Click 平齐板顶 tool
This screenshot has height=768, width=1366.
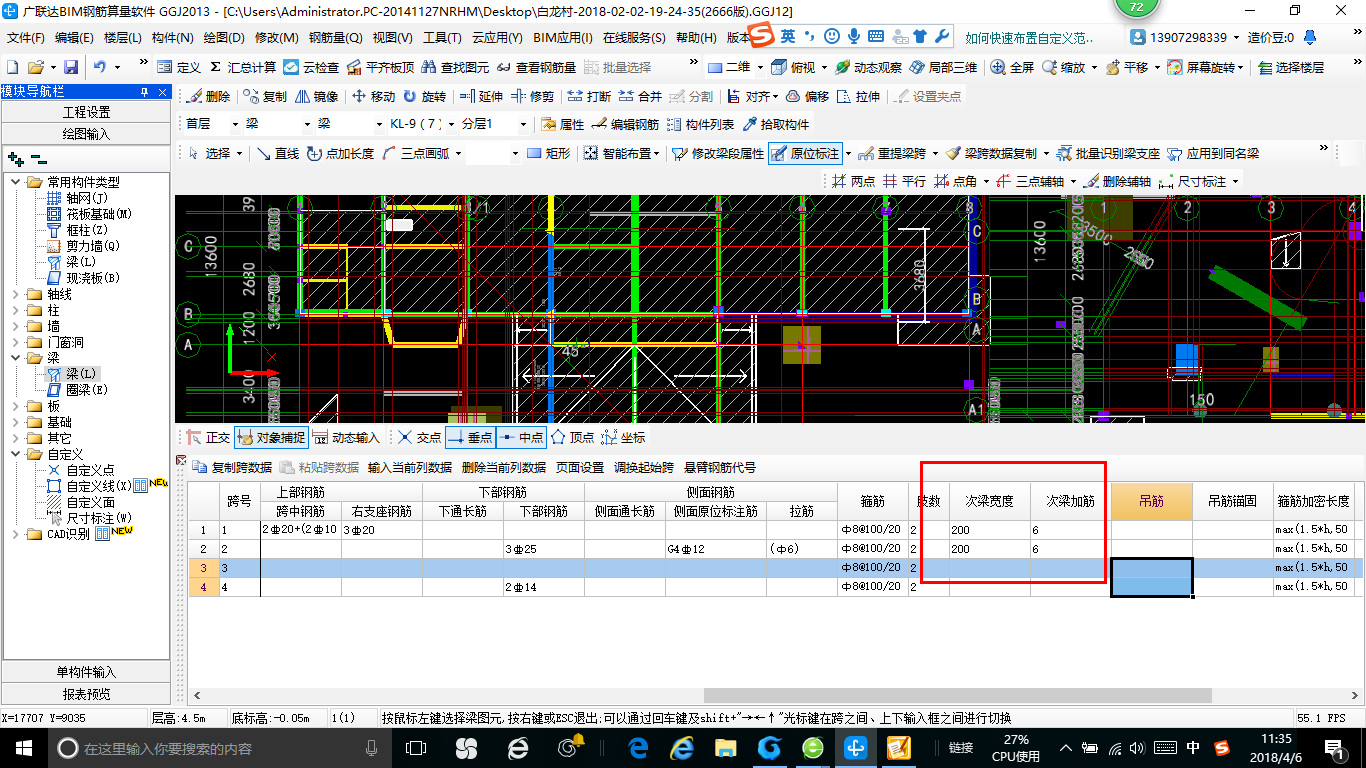point(380,68)
